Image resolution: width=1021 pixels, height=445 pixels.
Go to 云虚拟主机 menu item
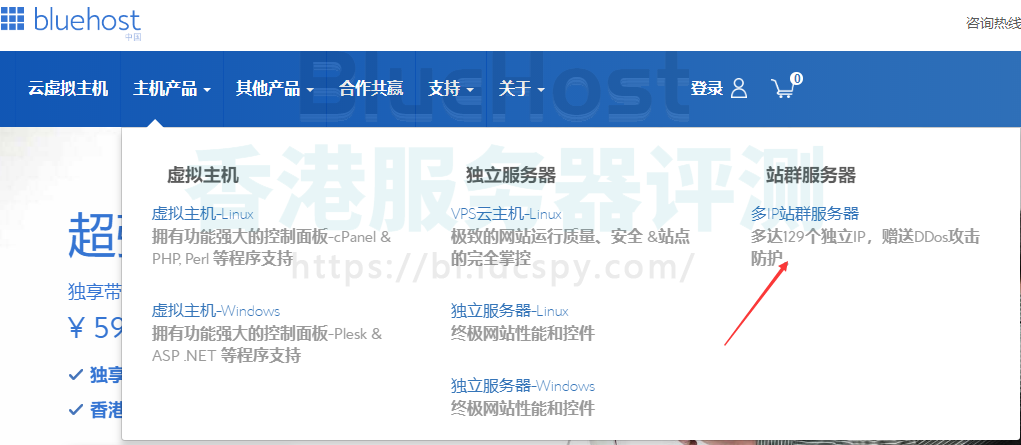point(68,89)
